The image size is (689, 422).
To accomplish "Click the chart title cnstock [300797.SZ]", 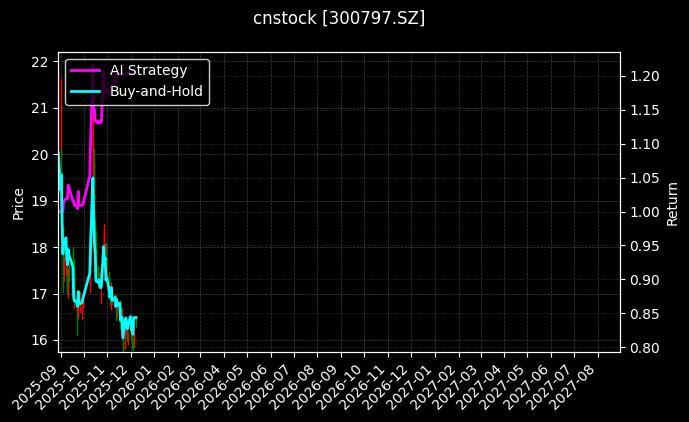I will [339, 18].
